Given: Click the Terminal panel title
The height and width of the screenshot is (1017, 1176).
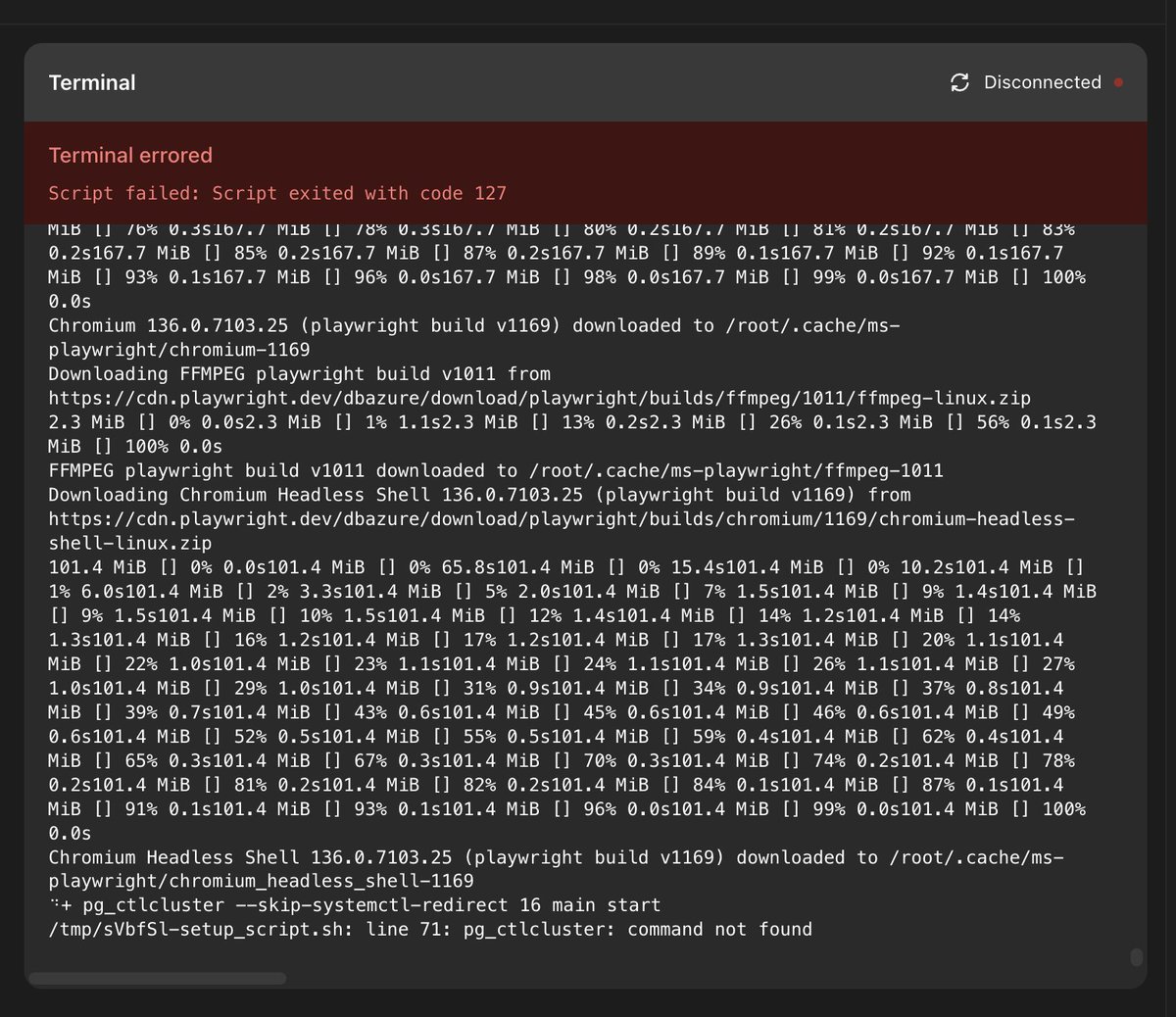Looking at the screenshot, I should (x=92, y=82).
